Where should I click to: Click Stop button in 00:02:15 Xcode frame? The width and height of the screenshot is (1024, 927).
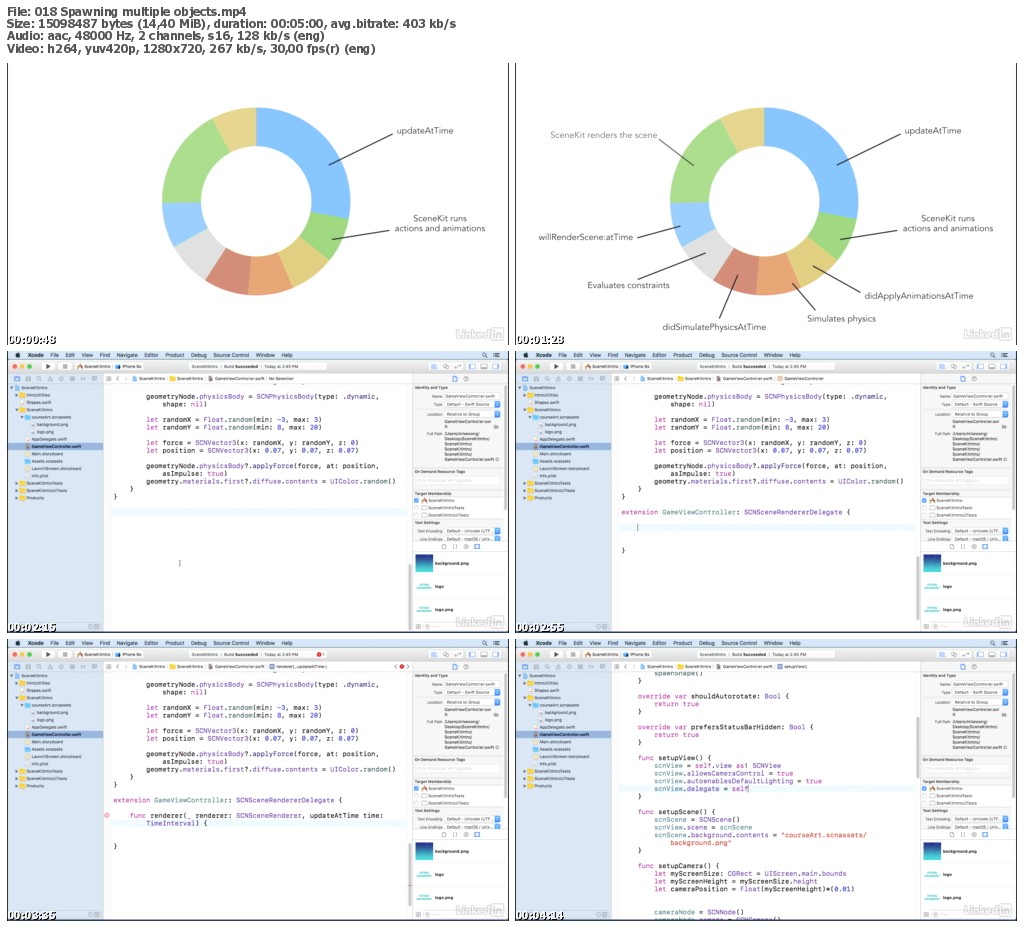pyautogui.click(x=65, y=366)
